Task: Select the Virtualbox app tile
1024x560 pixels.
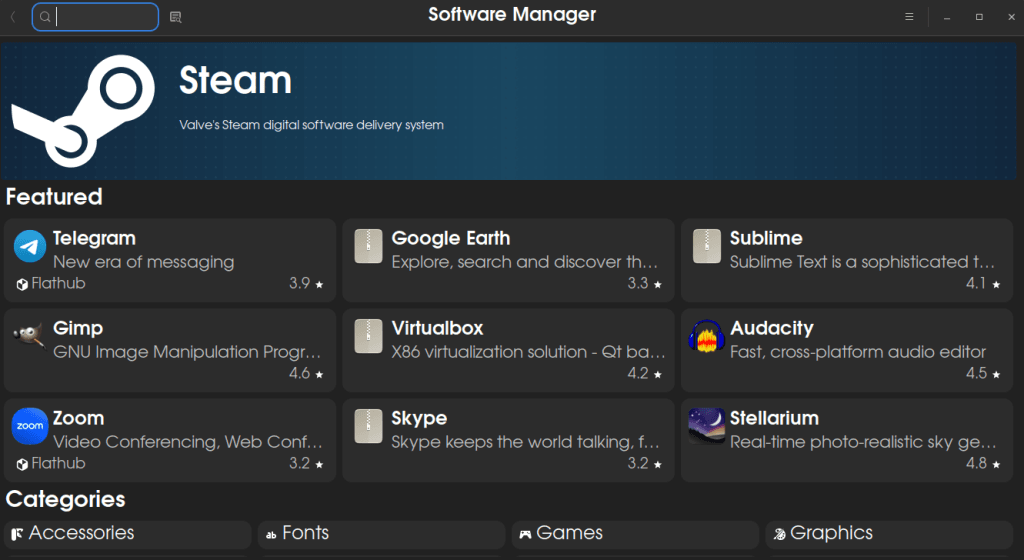Action: click(x=508, y=350)
